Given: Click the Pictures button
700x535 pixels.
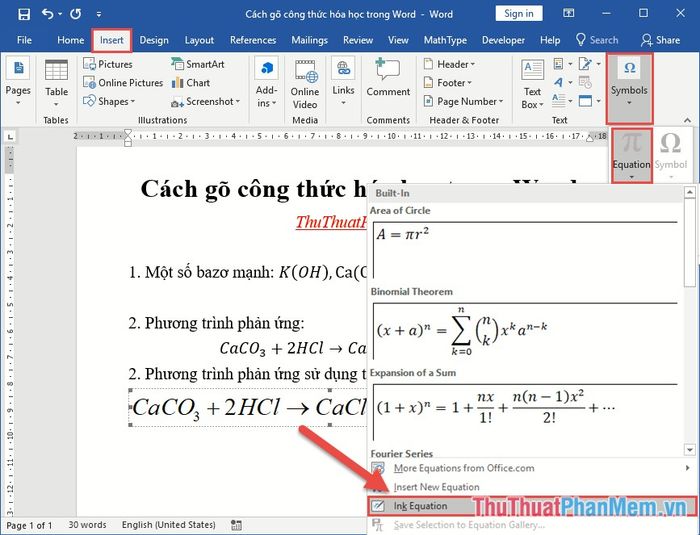Looking at the screenshot, I should (108, 64).
